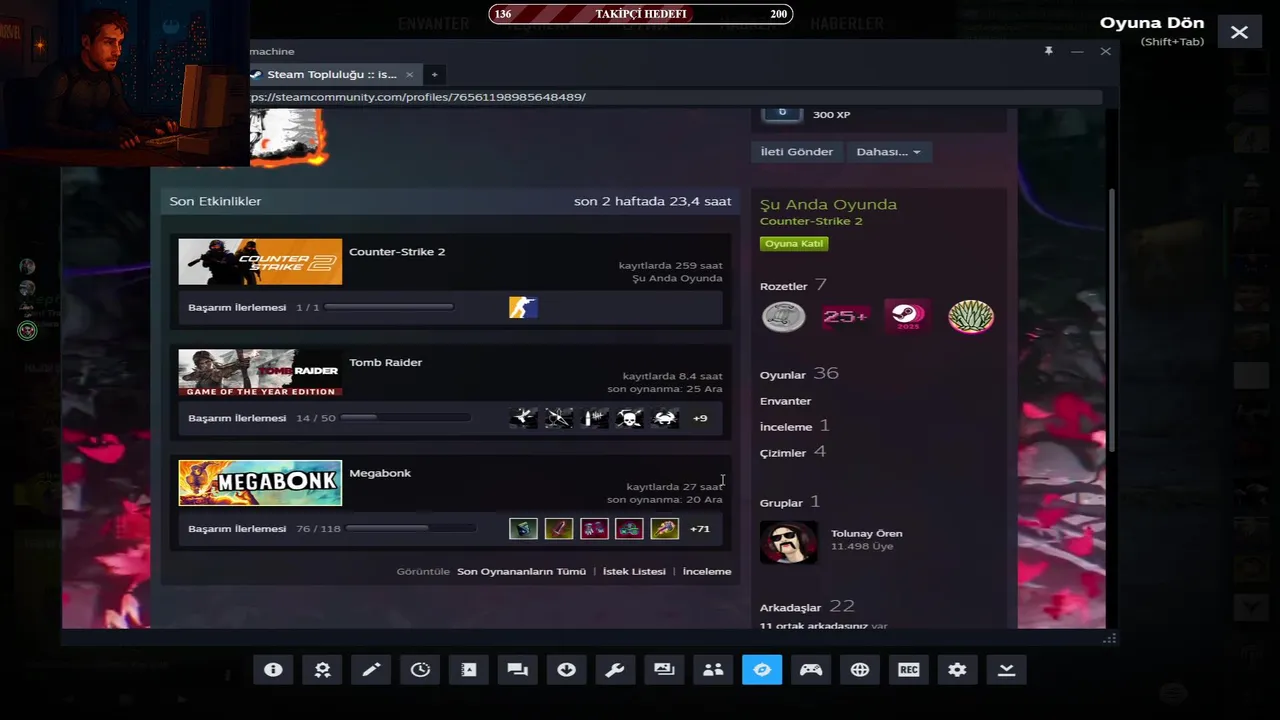The width and height of the screenshot is (1280, 720).
Task: Click the Counter-Strike 2 achievement progress bar
Action: (x=389, y=307)
